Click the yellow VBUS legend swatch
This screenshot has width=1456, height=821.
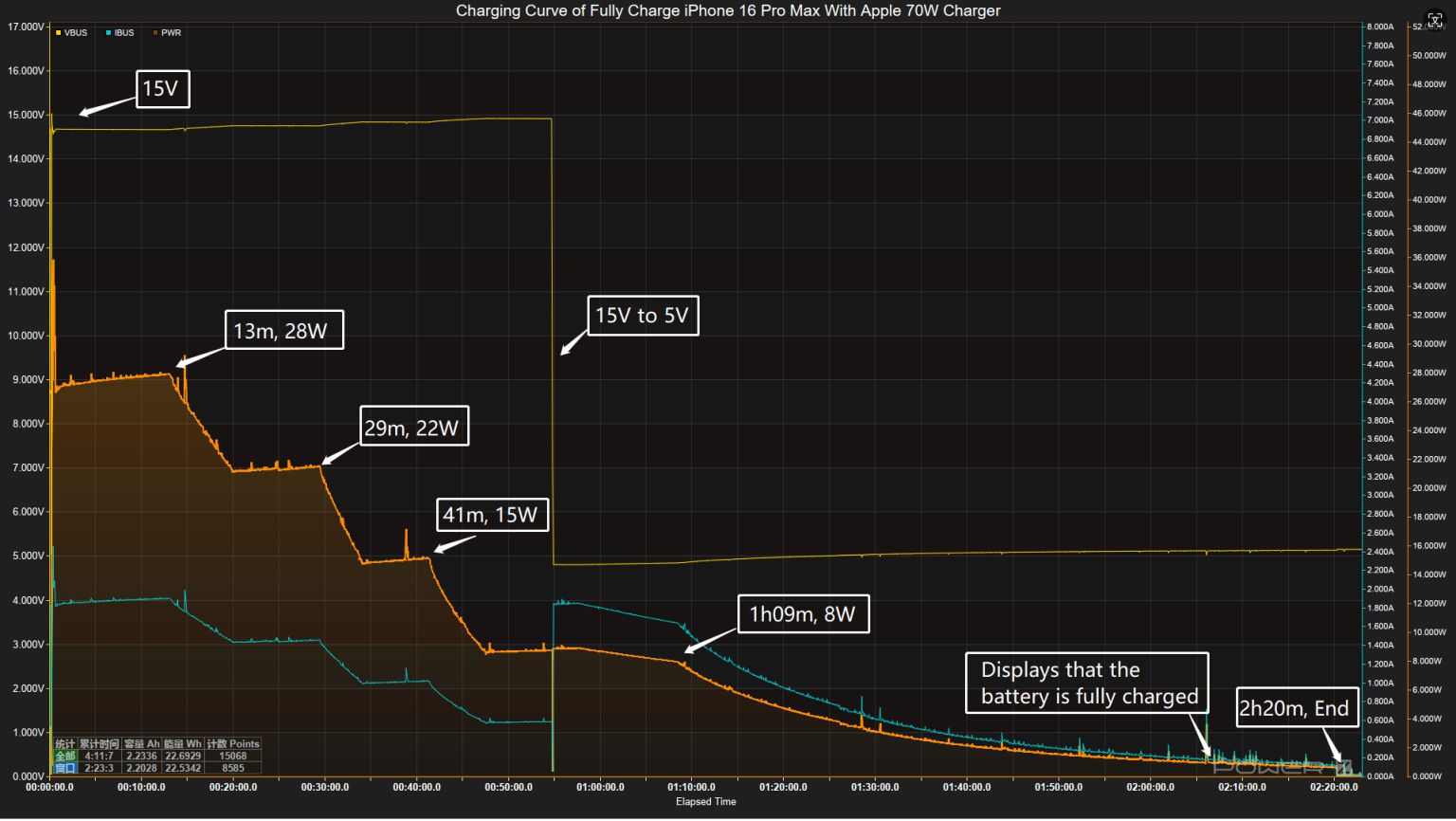point(58,33)
